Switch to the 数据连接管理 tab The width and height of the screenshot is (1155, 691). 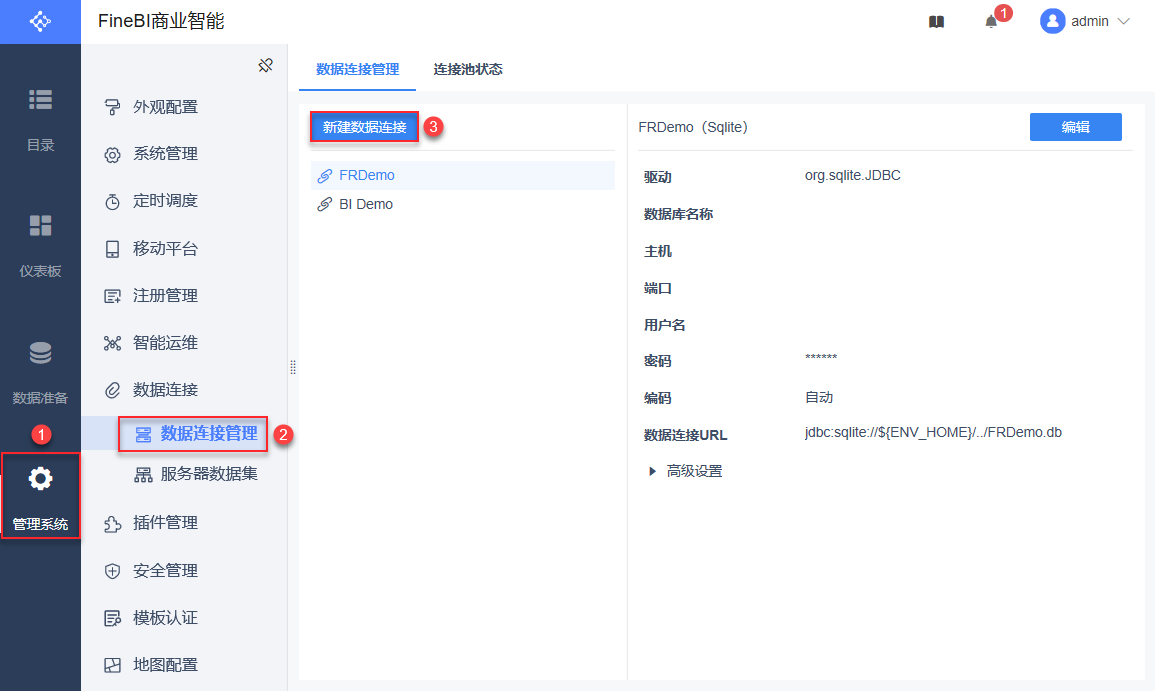(x=357, y=69)
